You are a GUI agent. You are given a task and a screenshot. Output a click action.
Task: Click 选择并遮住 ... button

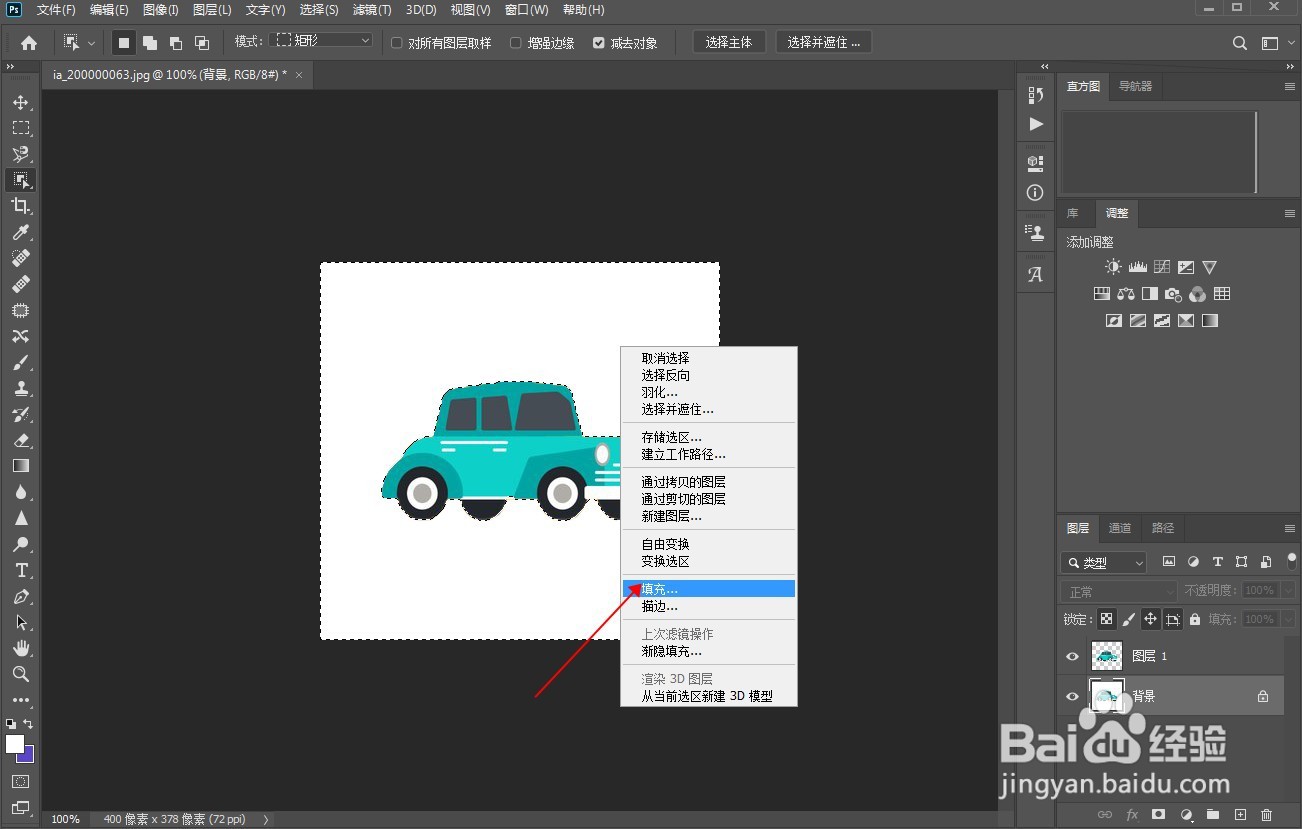point(823,42)
